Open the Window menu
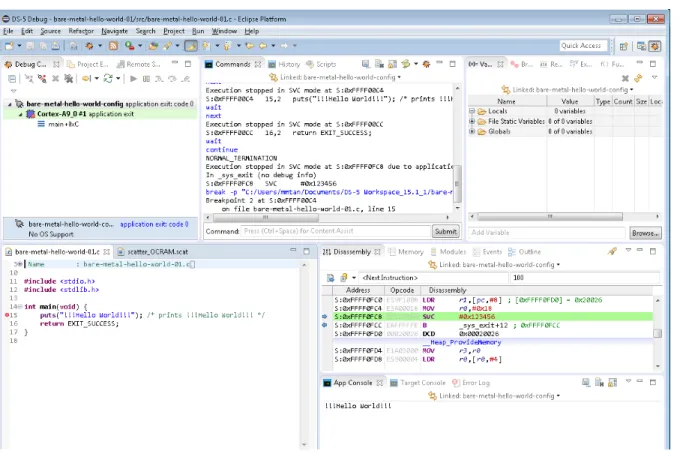 tap(224, 31)
